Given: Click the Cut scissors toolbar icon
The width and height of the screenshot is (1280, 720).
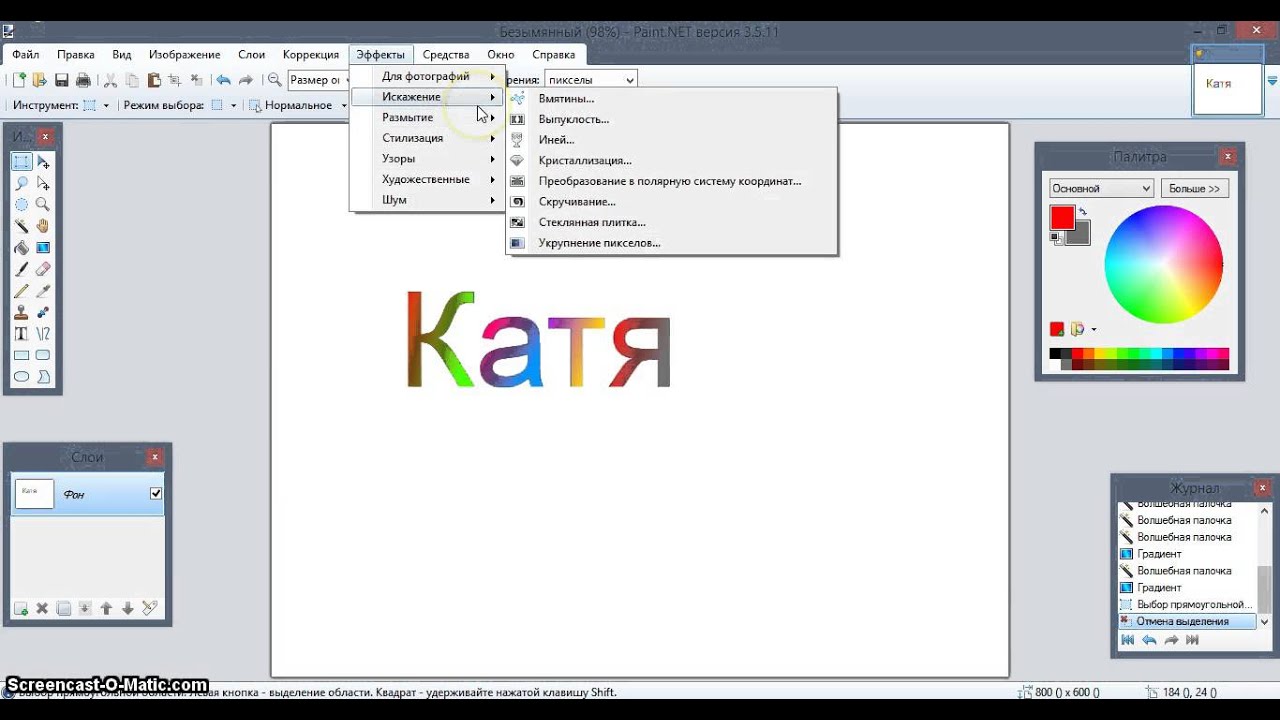Looking at the screenshot, I should (110, 80).
